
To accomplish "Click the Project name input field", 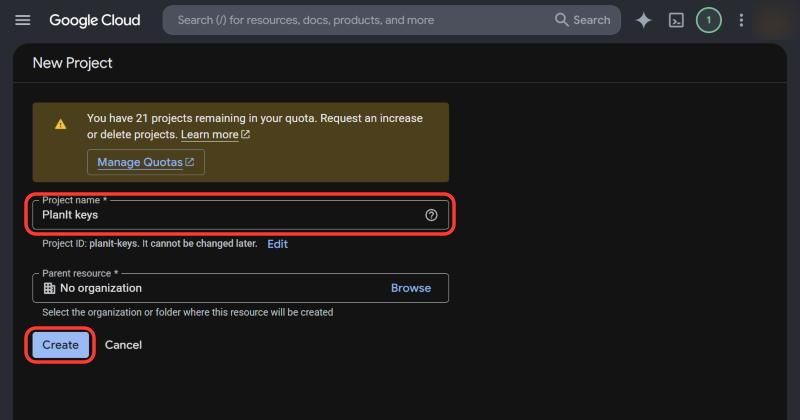I will pyautogui.click(x=240, y=215).
